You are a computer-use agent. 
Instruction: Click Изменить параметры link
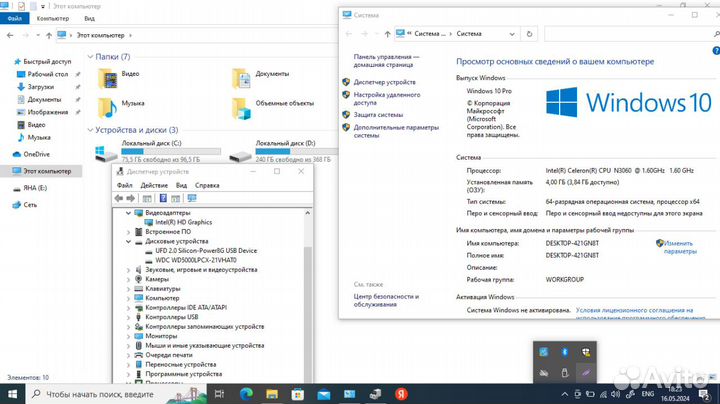[x=679, y=247]
